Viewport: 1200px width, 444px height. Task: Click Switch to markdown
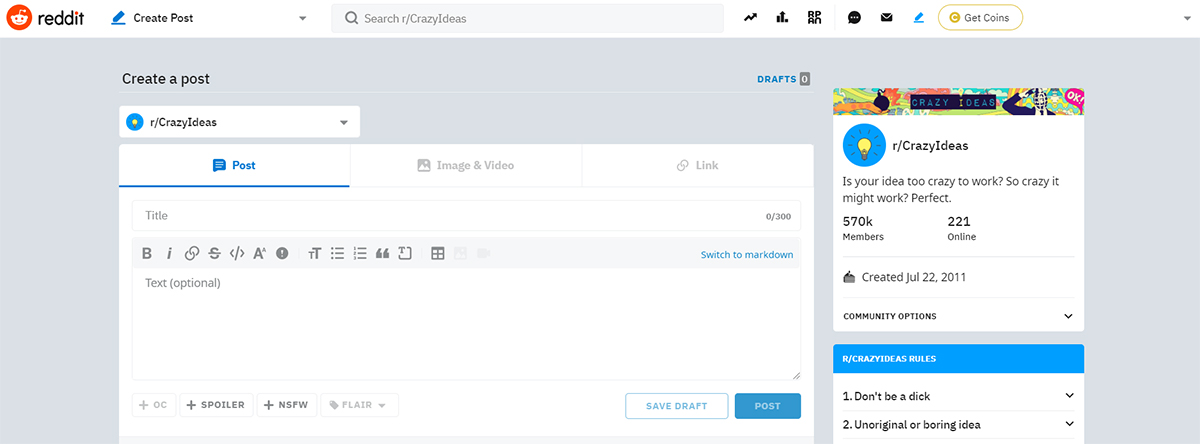coord(747,254)
